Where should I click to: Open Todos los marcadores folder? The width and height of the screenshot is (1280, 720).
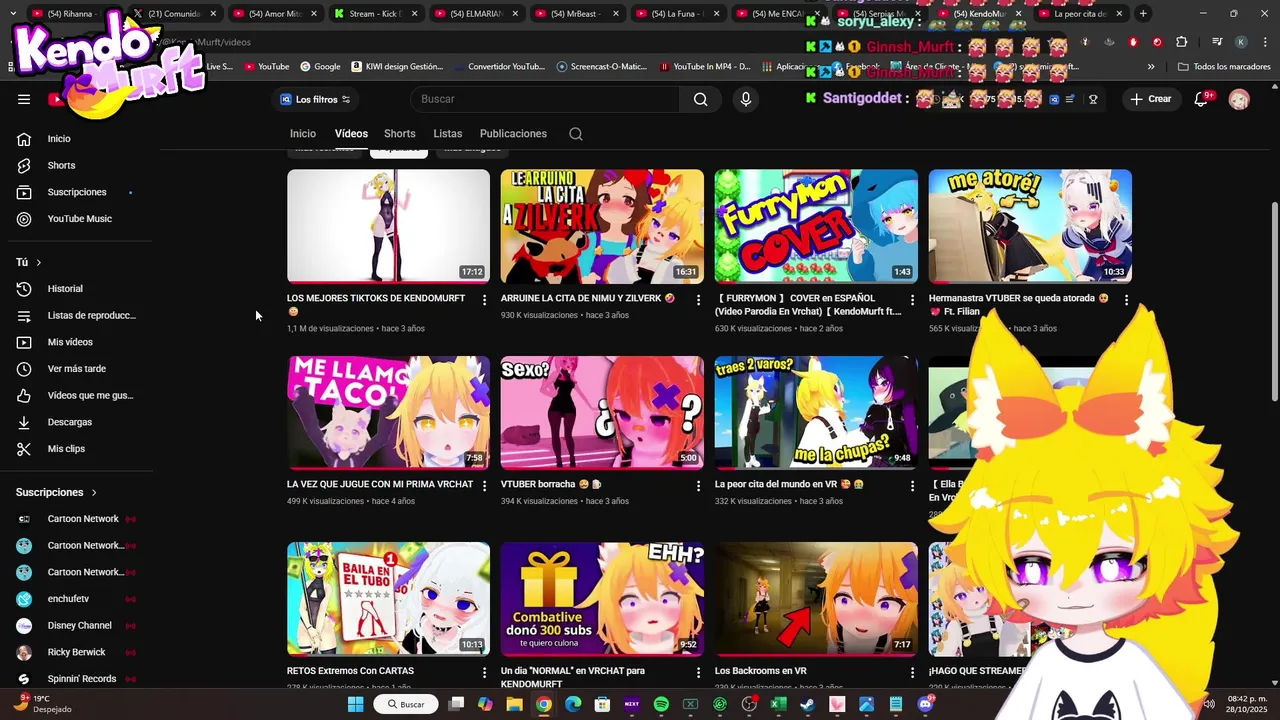point(1224,67)
